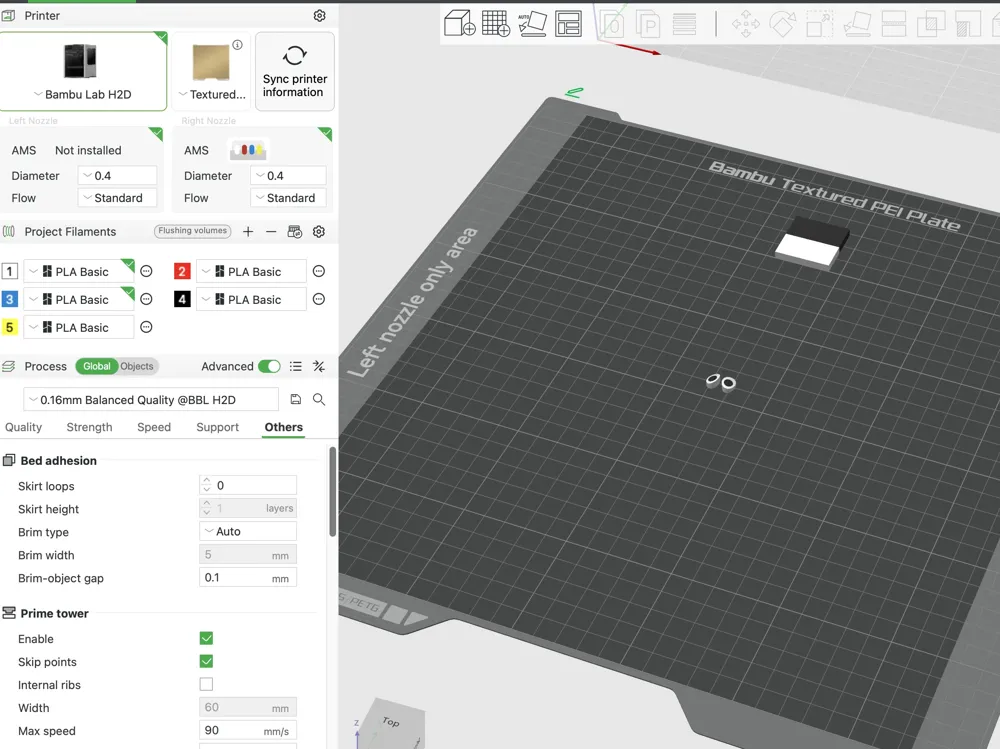This screenshot has width=1000, height=749.
Task: Select the Rotate tool
Action: click(x=783, y=25)
